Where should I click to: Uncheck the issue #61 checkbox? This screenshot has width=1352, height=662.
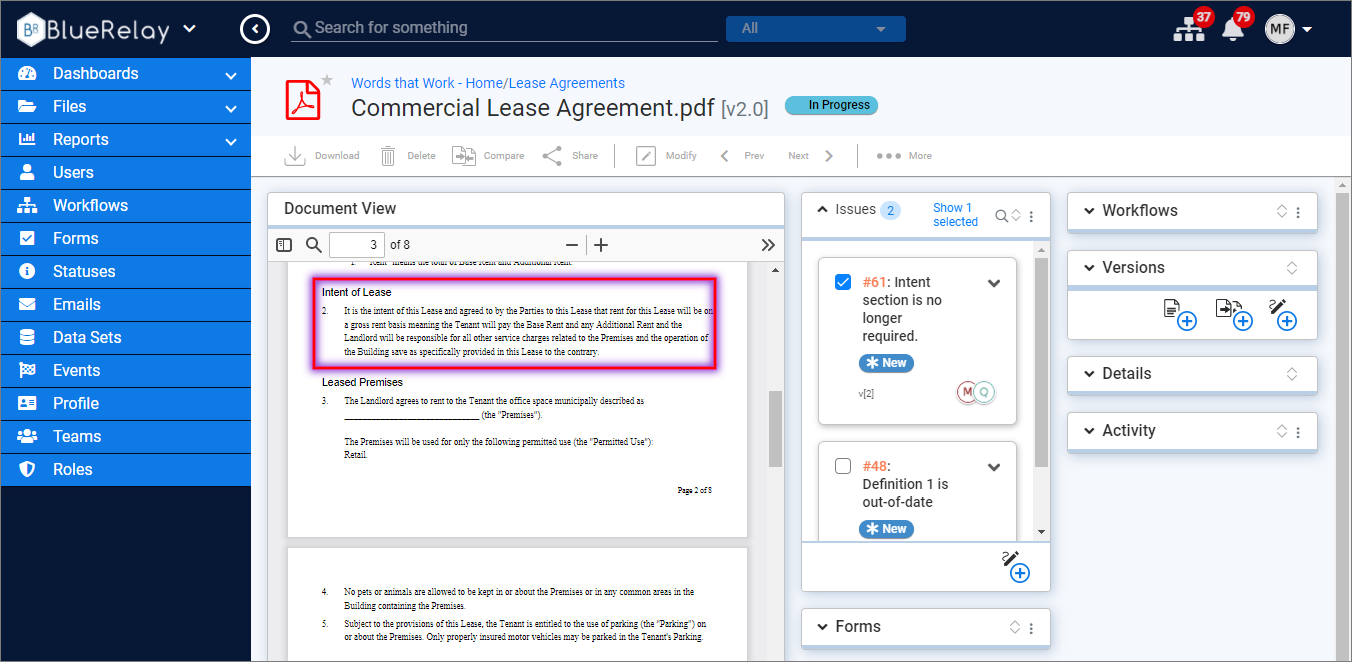(843, 283)
